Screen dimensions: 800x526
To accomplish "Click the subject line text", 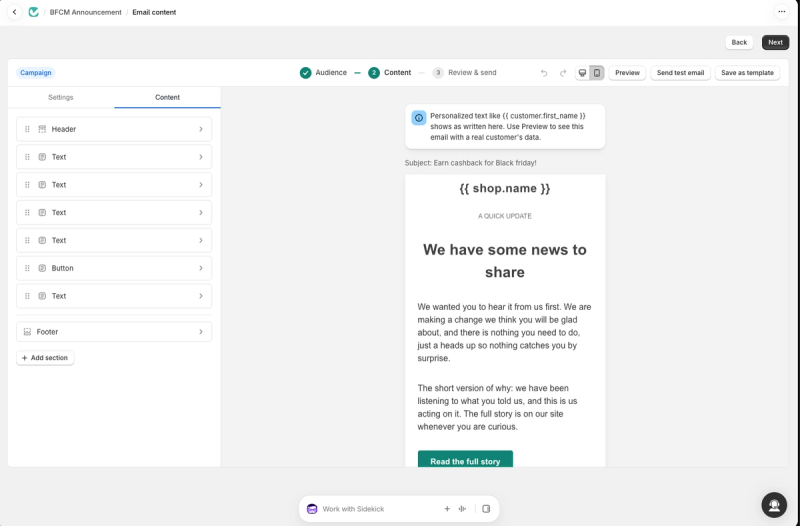I will 470,163.
